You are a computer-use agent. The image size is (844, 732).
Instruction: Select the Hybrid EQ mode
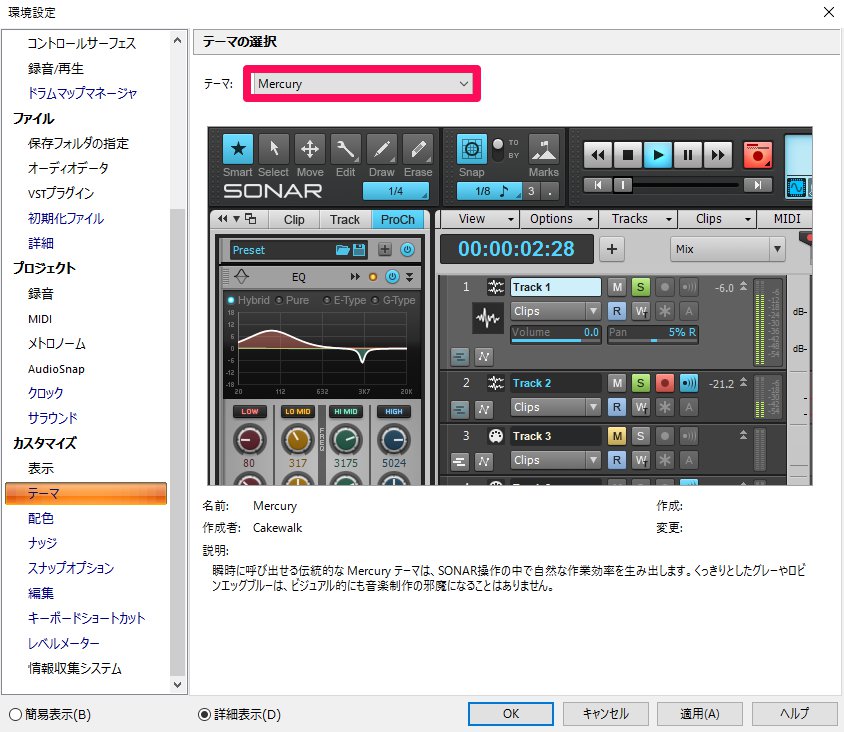pyautogui.click(x=249, y=300)
